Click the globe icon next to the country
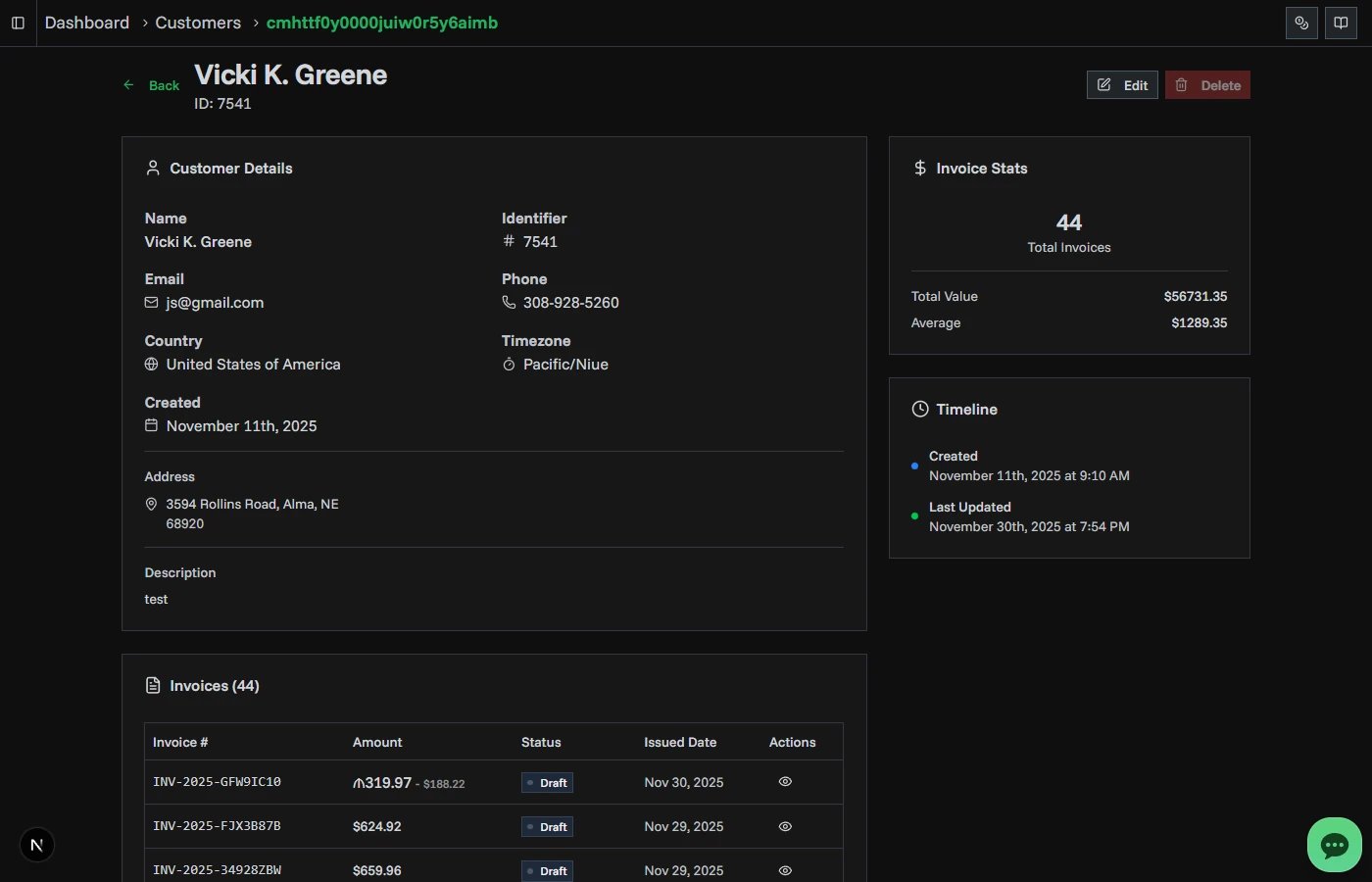Screen dimensions: 1372x882 151,364
